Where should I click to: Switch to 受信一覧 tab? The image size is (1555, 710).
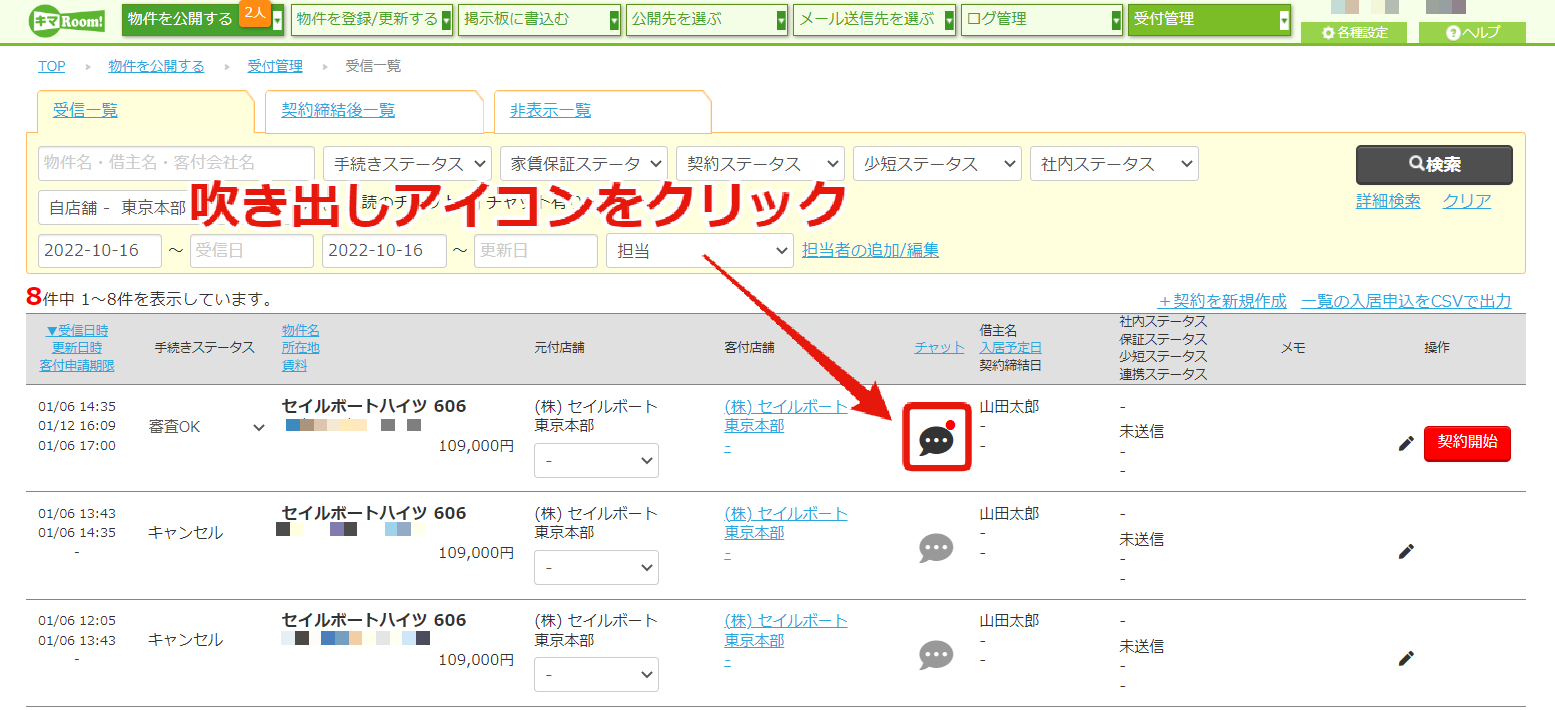point(146,111)
